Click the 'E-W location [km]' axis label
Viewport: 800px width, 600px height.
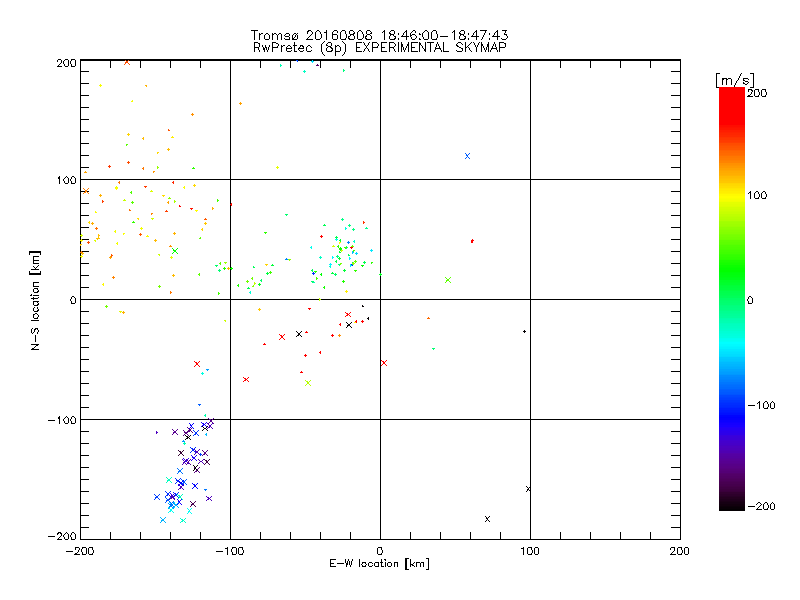[379, 564]
